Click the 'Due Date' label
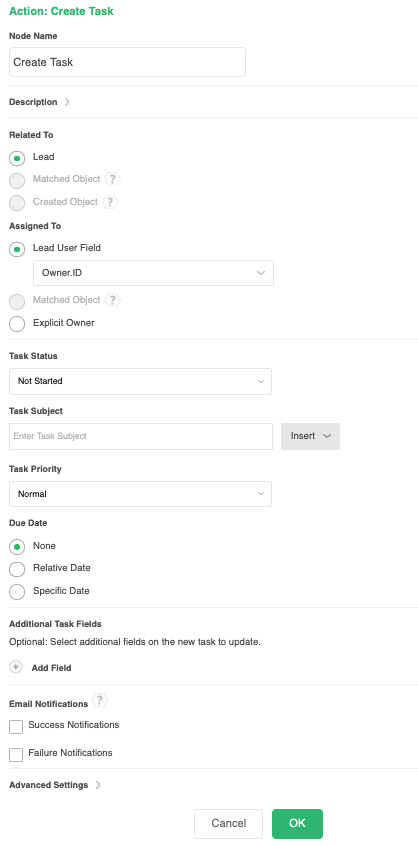418x846 pixels. point(28,523)
